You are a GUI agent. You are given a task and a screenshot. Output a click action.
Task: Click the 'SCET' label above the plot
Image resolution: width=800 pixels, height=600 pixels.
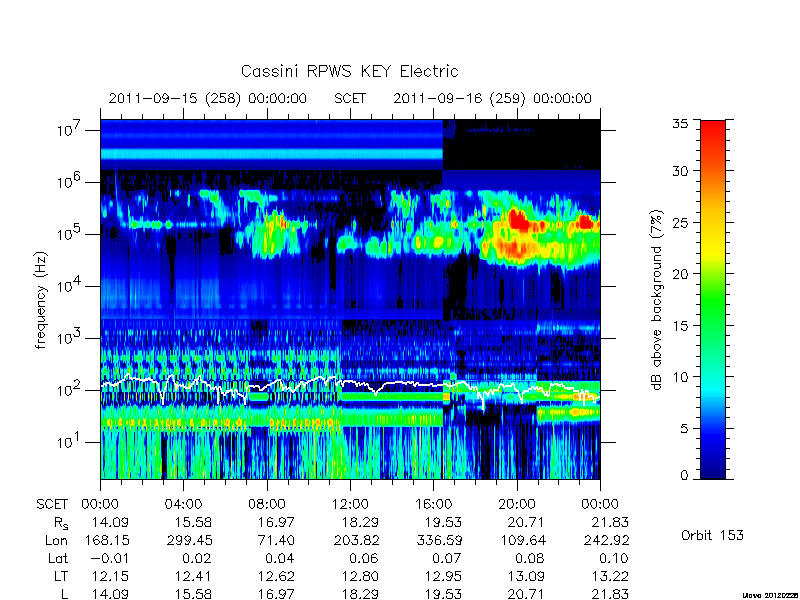click(x=350, y=98)
